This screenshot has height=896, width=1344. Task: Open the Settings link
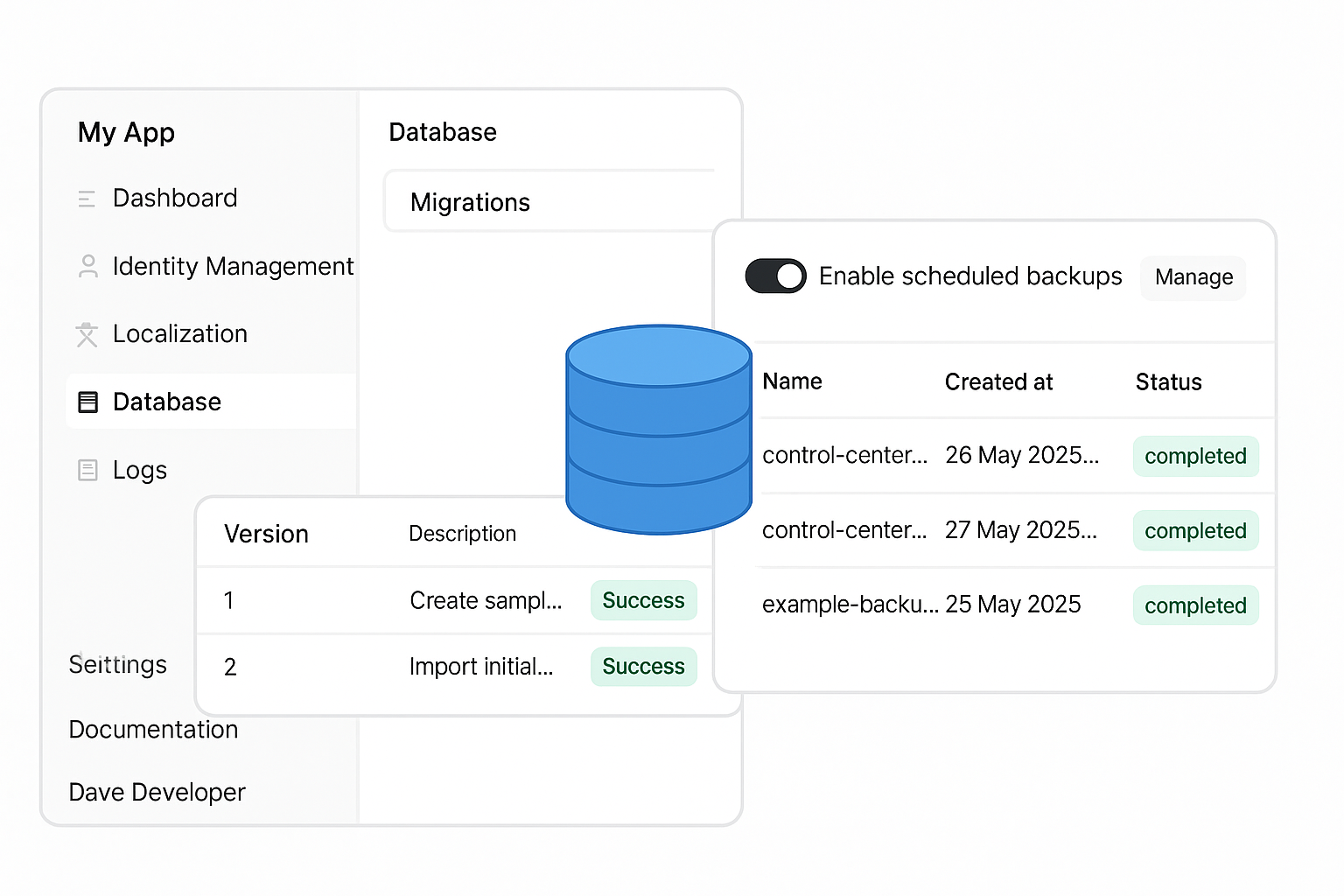pos(118,665)
